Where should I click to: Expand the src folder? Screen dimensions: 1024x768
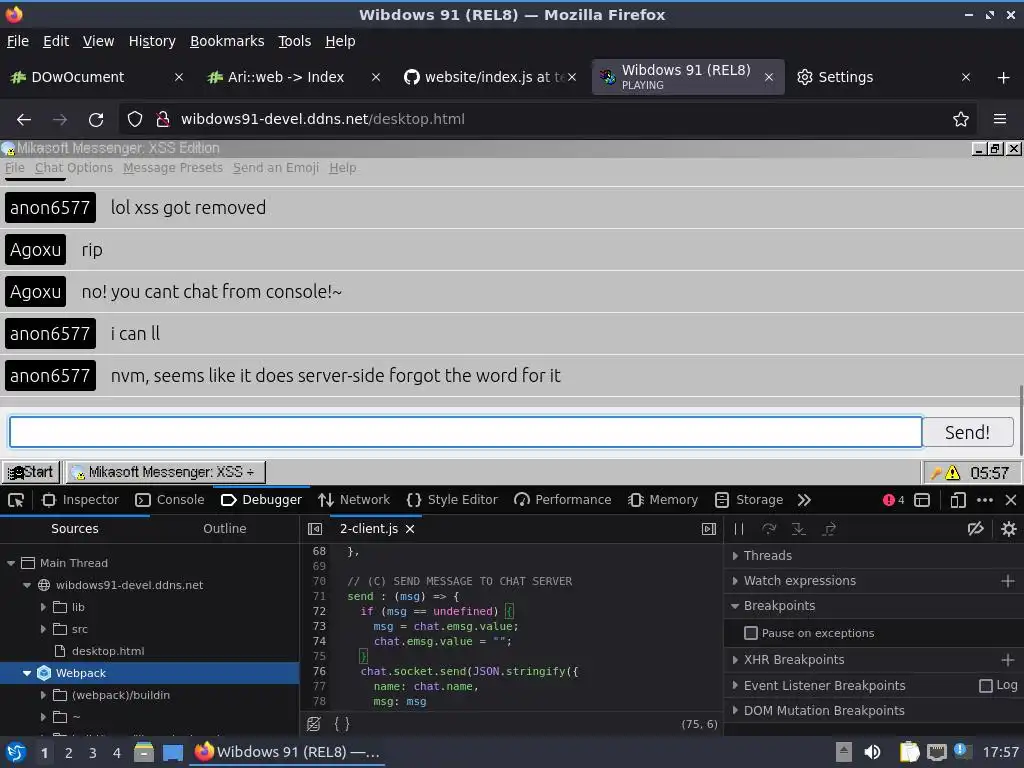tap(43, 630)
